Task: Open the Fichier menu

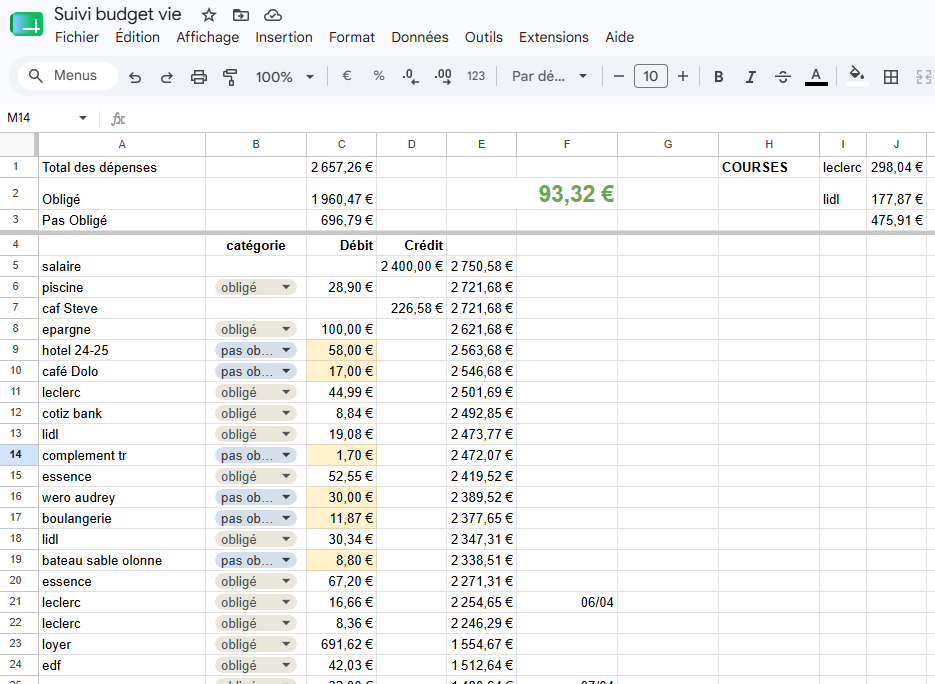Action: 76,37
